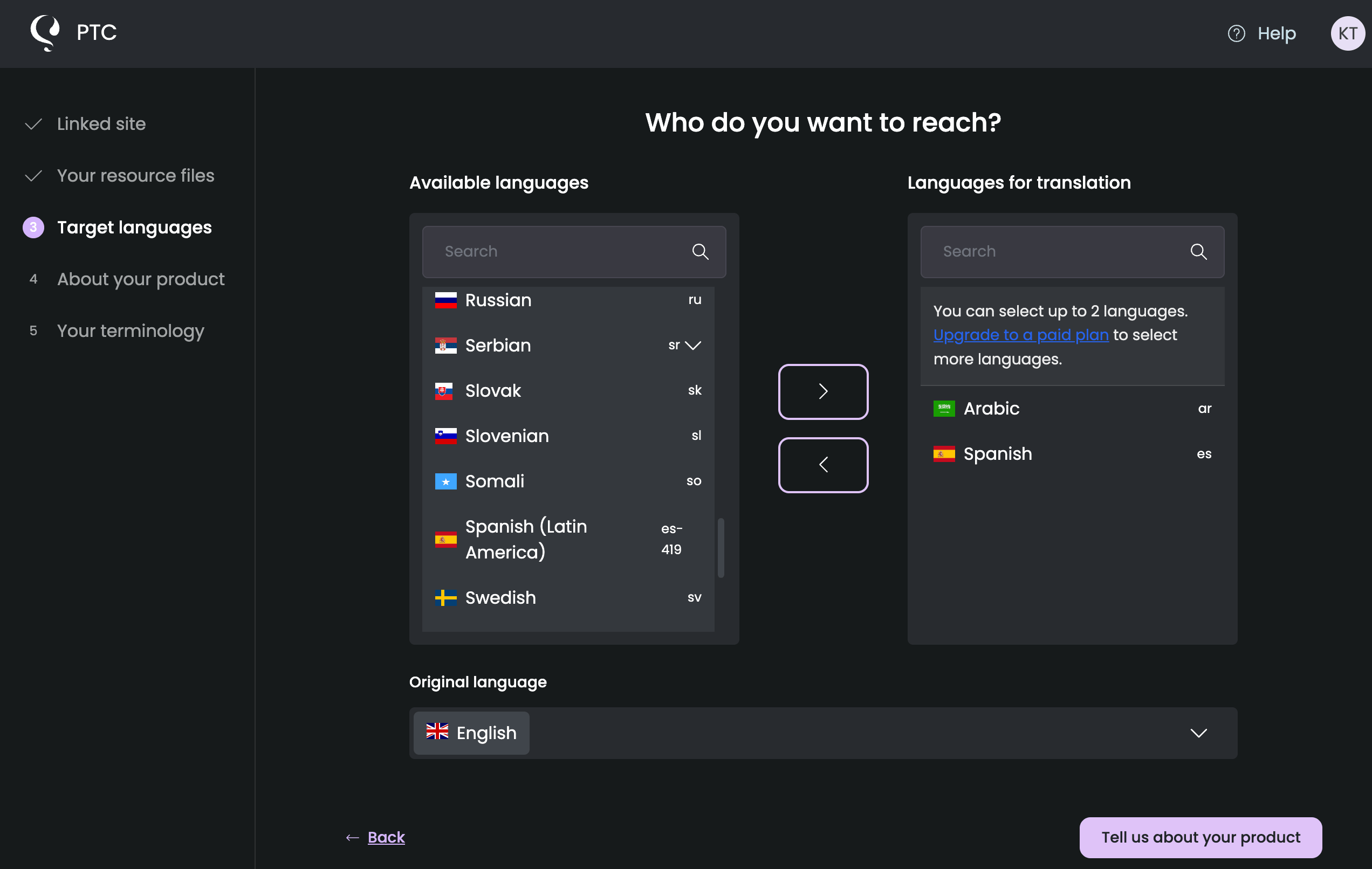Go to About your product step
Viewport: 1372px width, 869px height.
[x=141, y=280]
